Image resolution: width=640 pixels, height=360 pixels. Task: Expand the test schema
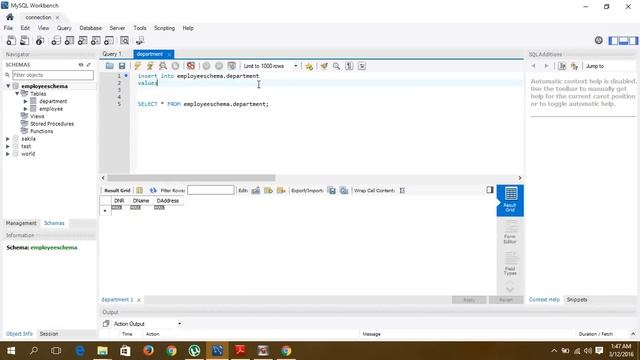(8, 146)
